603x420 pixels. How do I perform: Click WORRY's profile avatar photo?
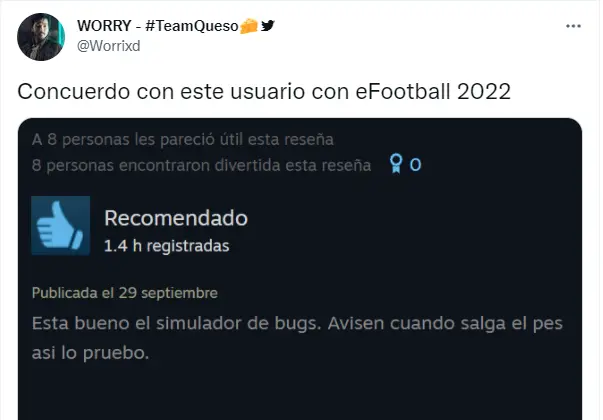[x=41, y=37]
